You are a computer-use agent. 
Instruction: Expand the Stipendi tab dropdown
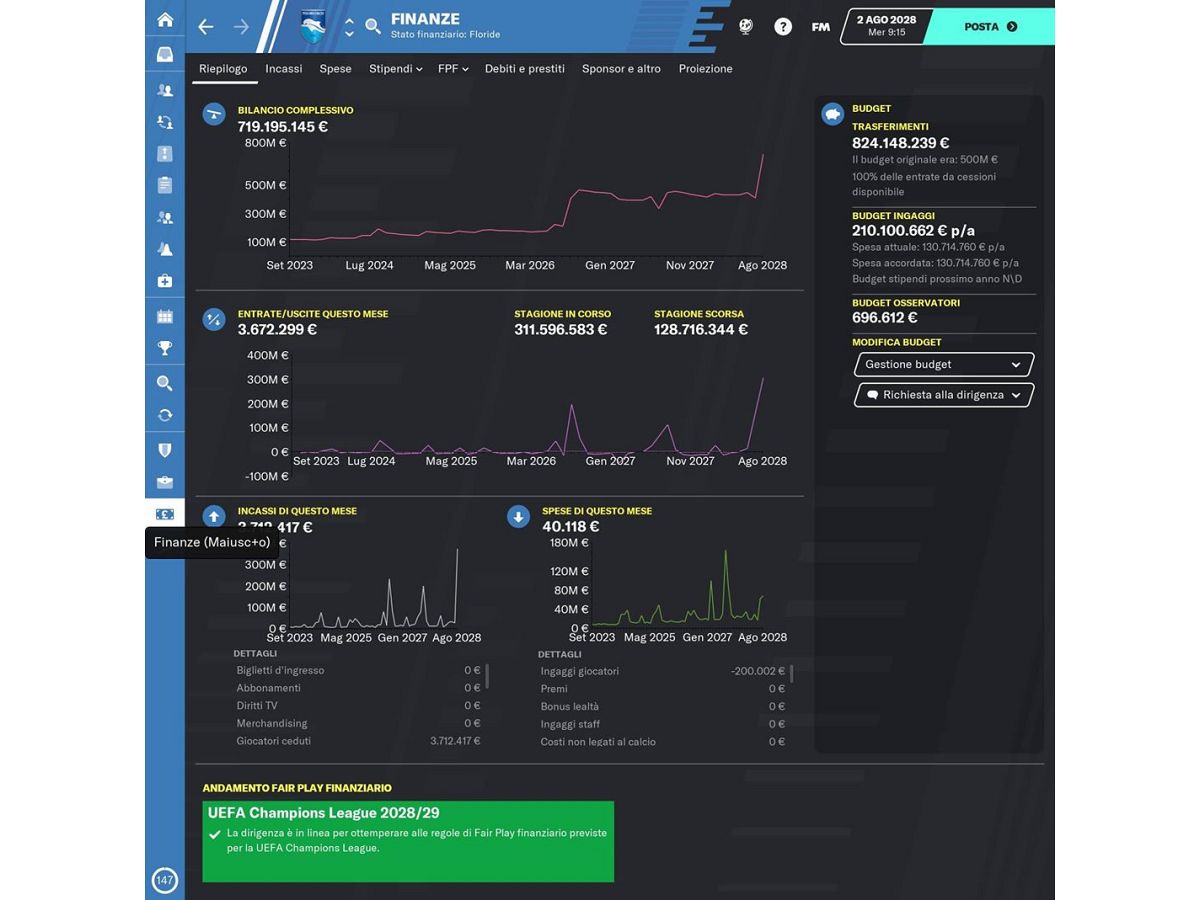[395, 69]
